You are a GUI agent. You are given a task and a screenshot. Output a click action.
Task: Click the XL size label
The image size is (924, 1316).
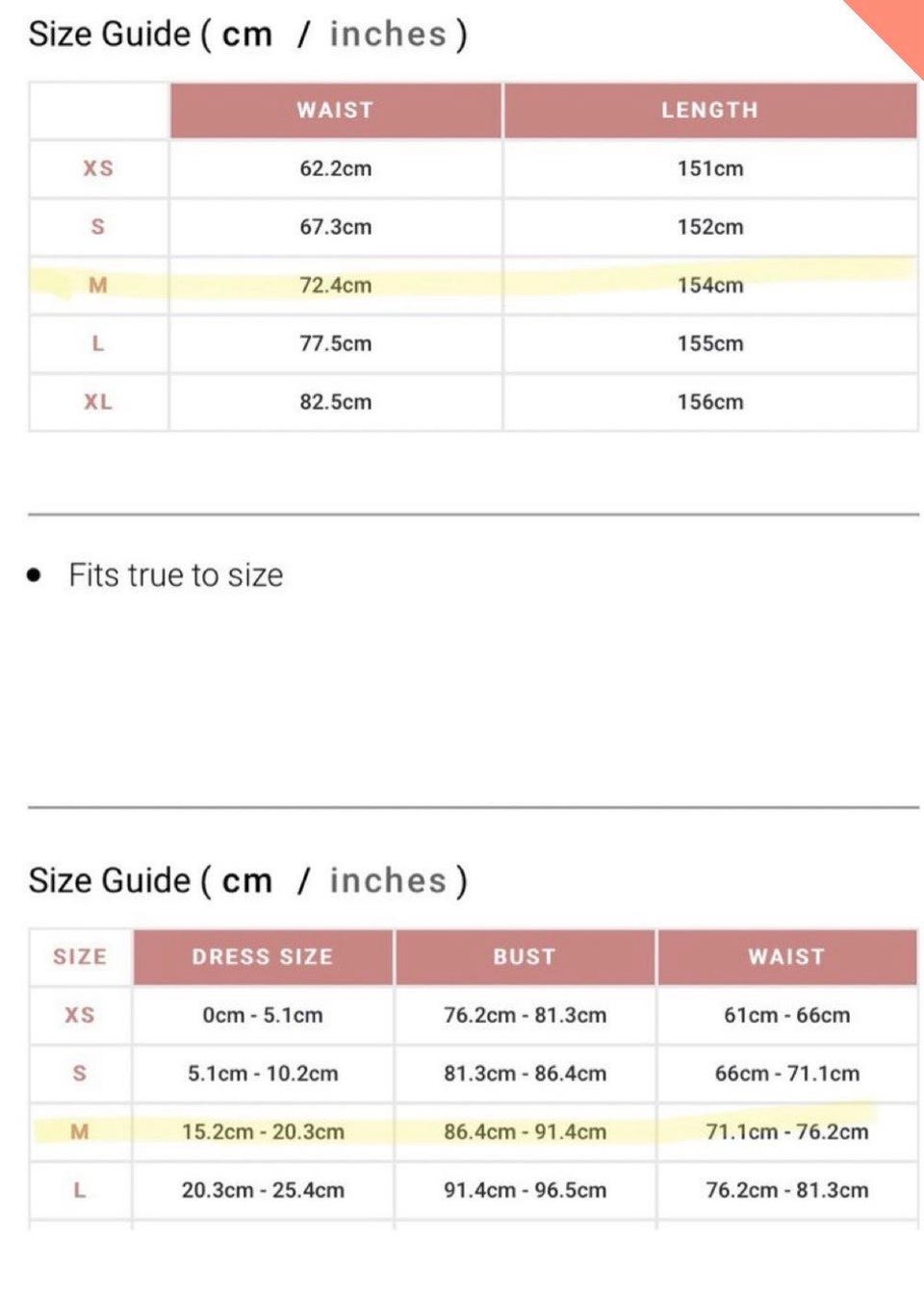(98, 402)
